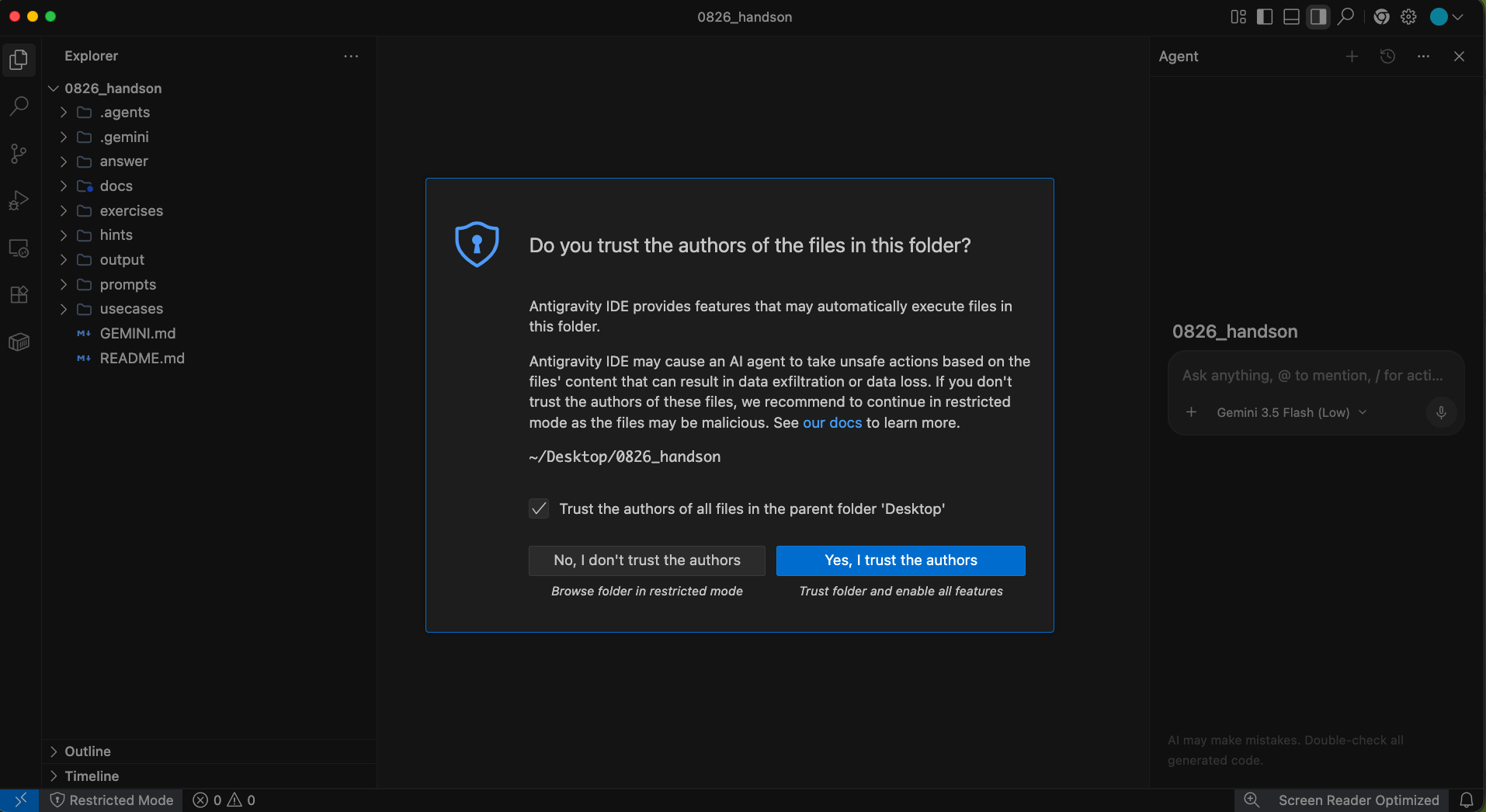1486x812 pixels.
Task: Open Agent conversation history clock icon
Action: (x=1387, y=56)
